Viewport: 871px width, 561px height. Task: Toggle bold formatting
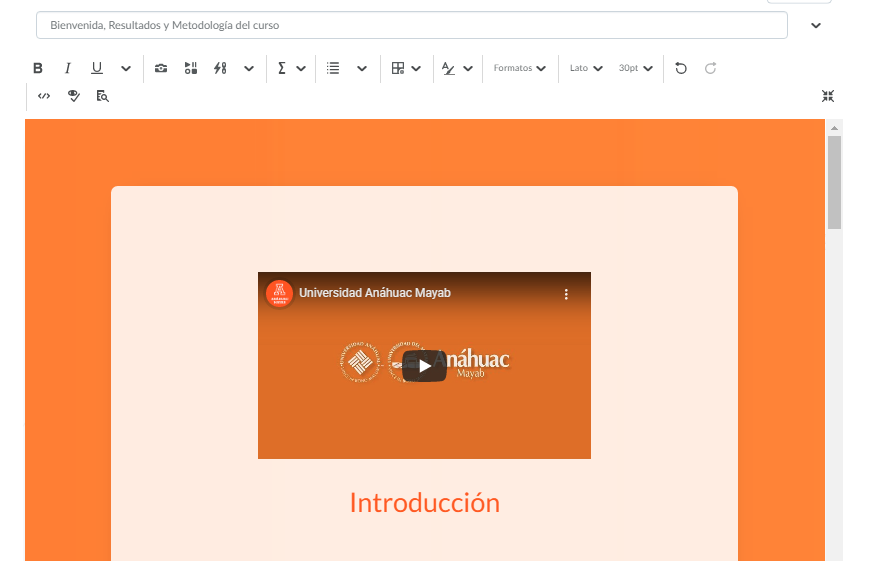(38, 68)
